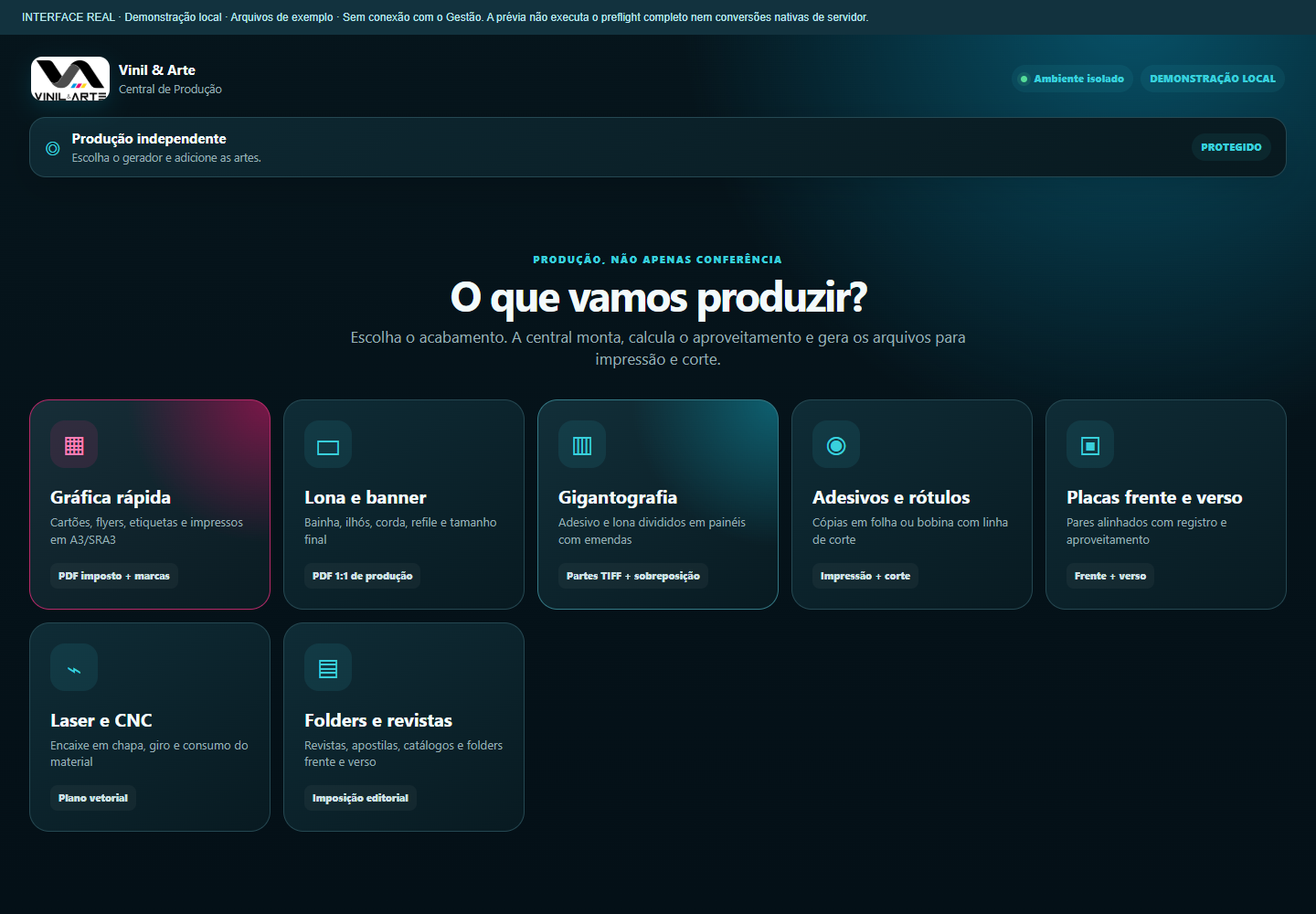Select the PDF 1:1 de produção tag
1316x914 pixels.
(363, 576)
